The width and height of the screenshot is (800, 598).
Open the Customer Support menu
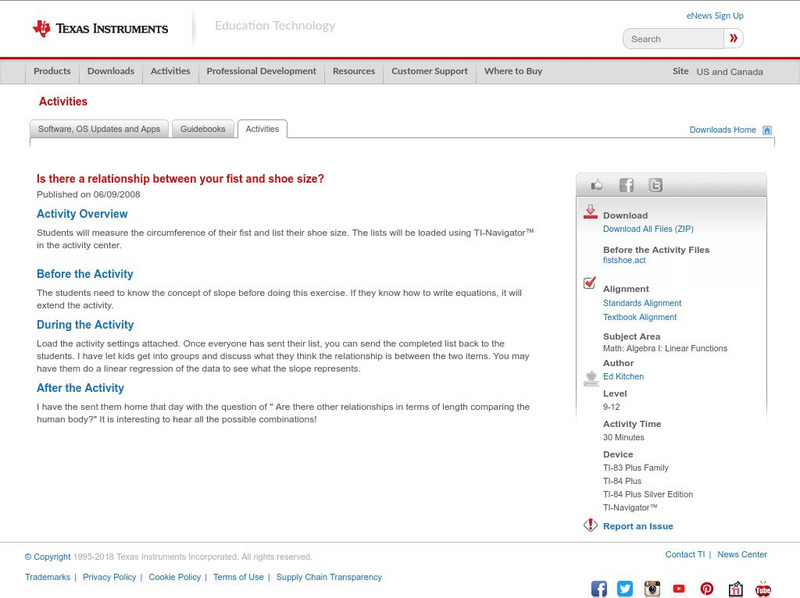[429, 71]
